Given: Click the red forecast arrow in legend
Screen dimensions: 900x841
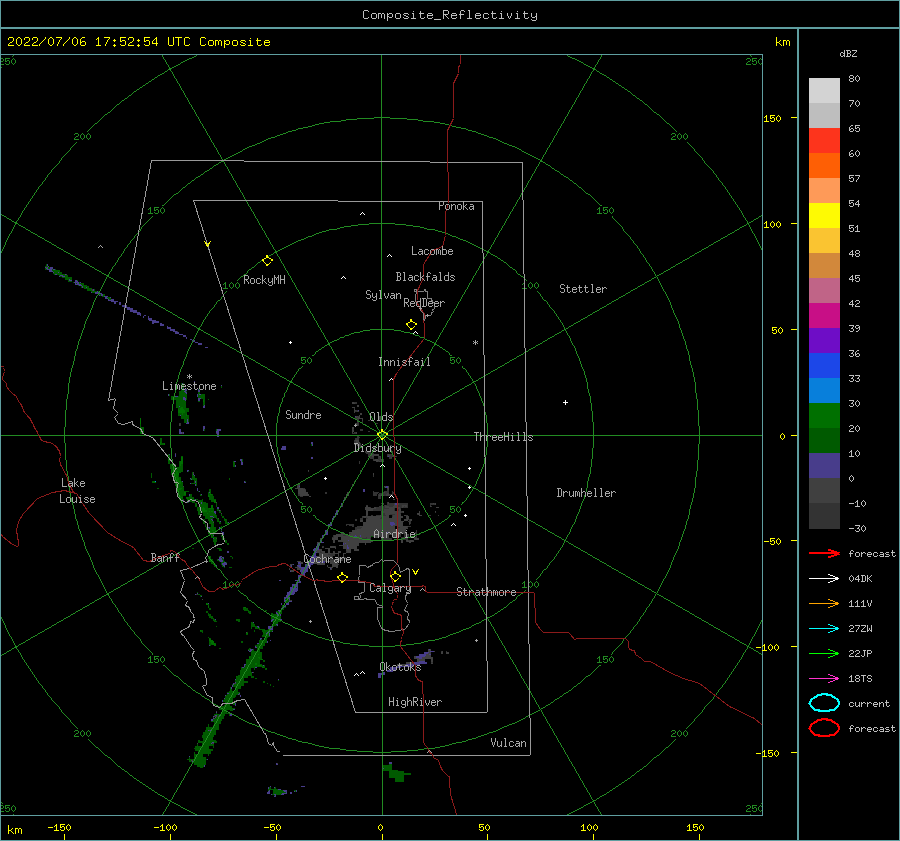Looking at the screenshot, I should pos(824,553).
